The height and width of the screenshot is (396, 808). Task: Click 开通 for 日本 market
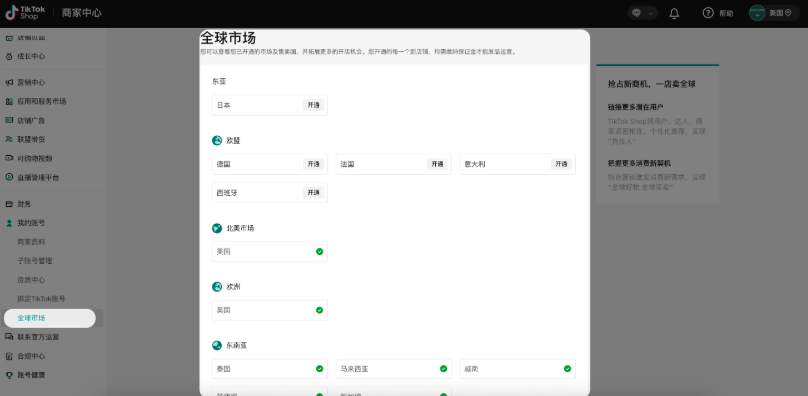click(x=313, y=105)
